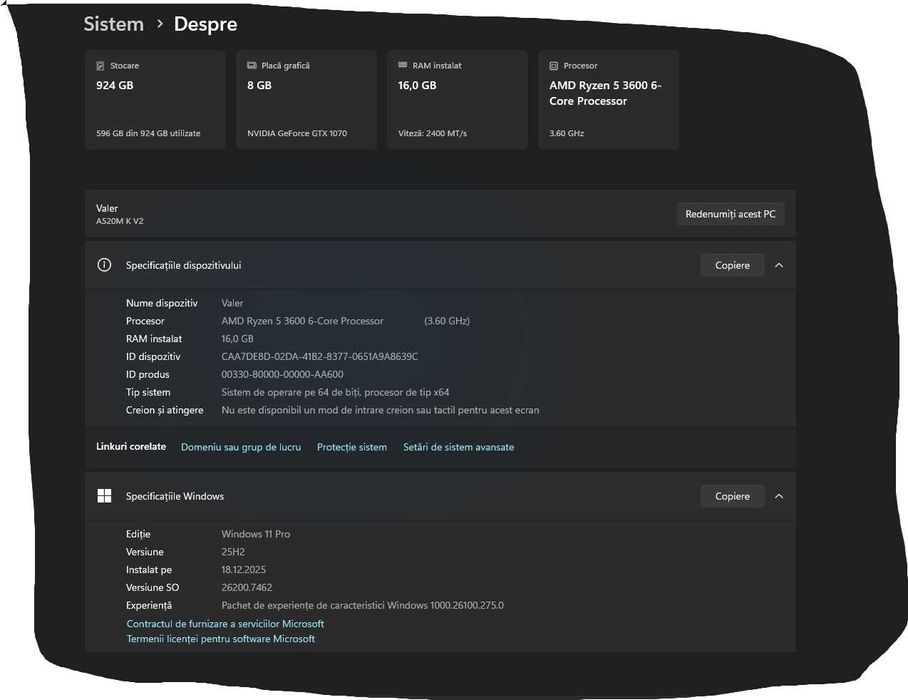Click the Viteză: 2400 MT/s text
Image resolution: width=908 pixels, height=700 pixels.
pyautogui.click(x=433, y=133)
